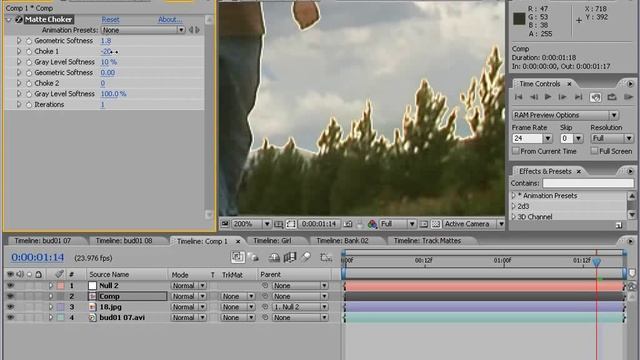Hide the Null 2 layer with its eye icon

(x=10, y=286)
